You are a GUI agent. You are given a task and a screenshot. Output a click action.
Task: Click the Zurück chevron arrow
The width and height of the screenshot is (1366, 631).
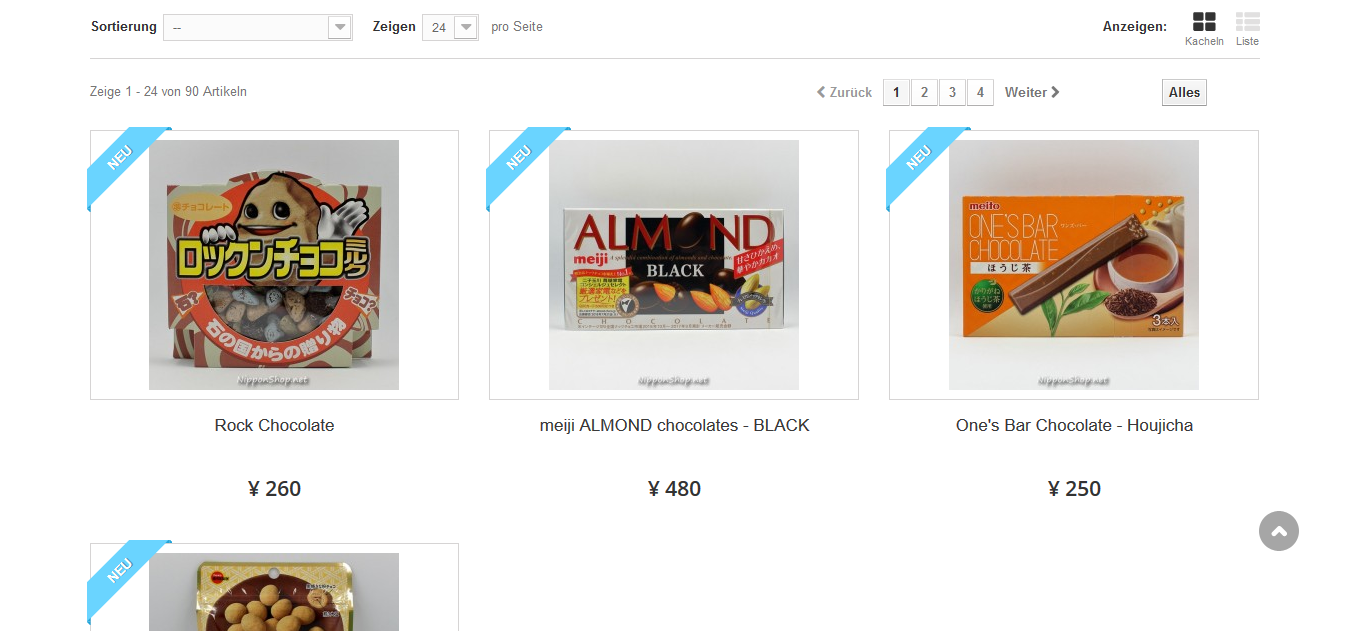point(821,92)
